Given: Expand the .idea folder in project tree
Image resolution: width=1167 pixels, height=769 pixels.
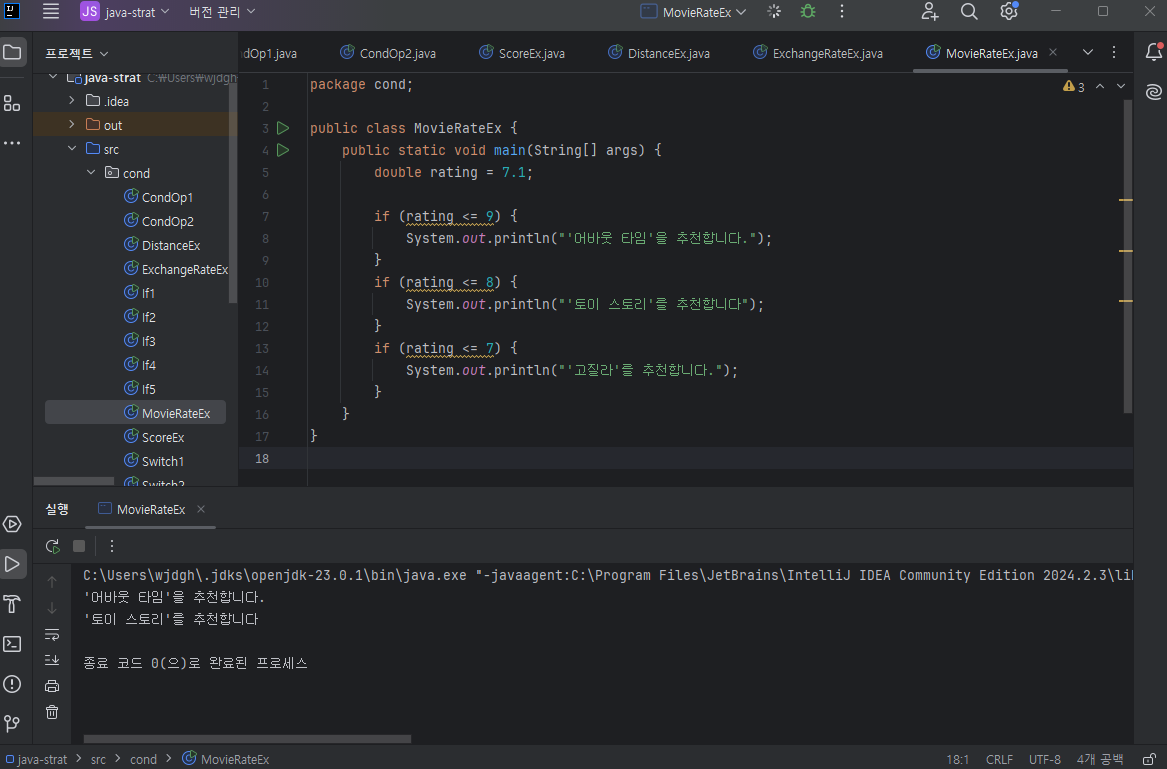Looking at the screenshot, I should (72, 101).
